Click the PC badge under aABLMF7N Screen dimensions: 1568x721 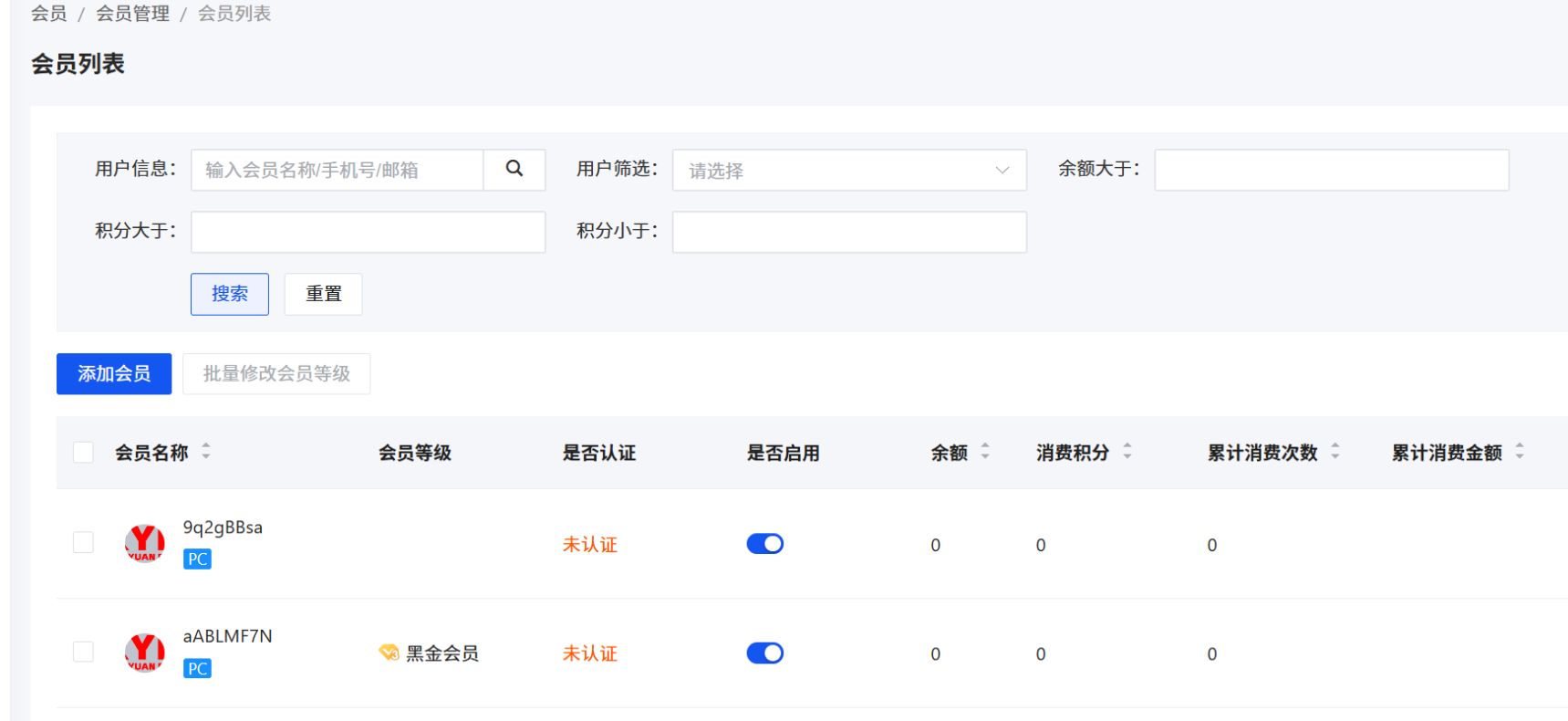point(197,669)
